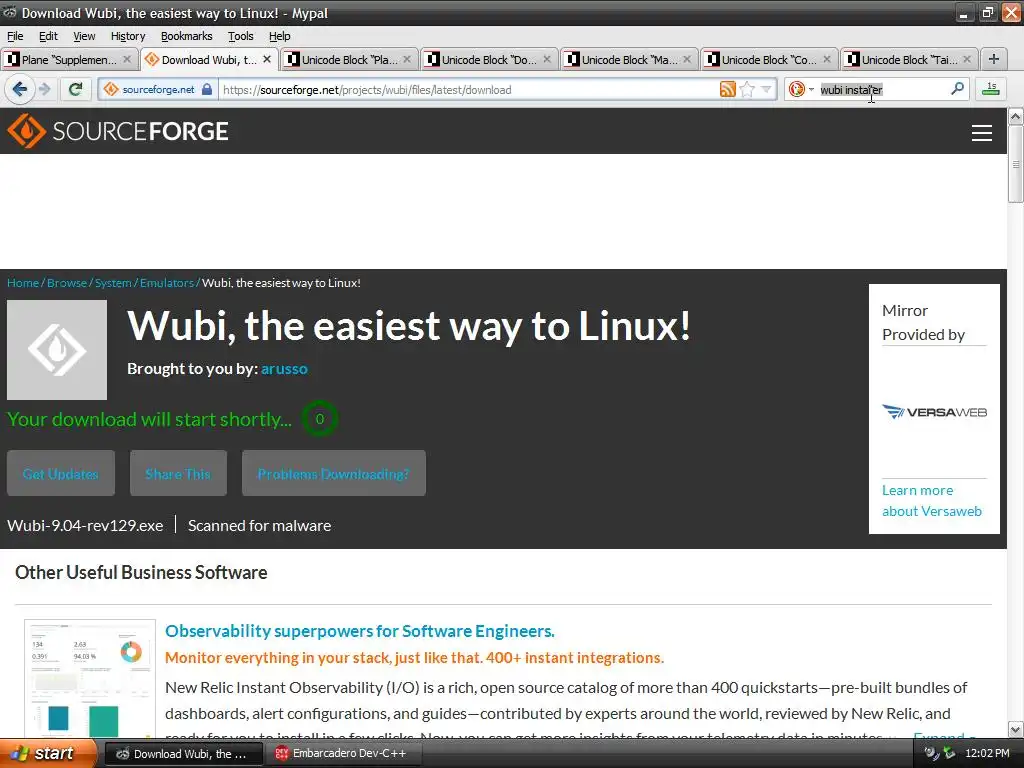Close the Unicode Block "Tai..." tab
1024x768 pixels.
[x=967, y=59]
